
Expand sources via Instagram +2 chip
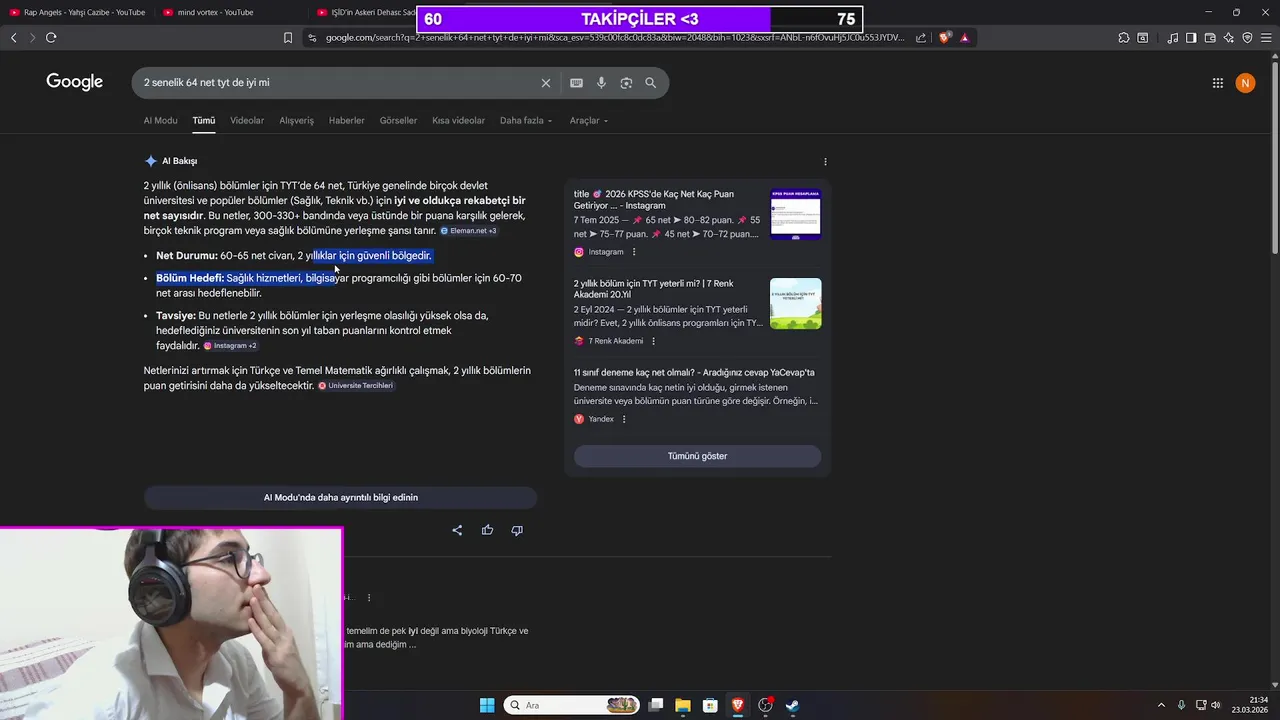tap(230, 346)
